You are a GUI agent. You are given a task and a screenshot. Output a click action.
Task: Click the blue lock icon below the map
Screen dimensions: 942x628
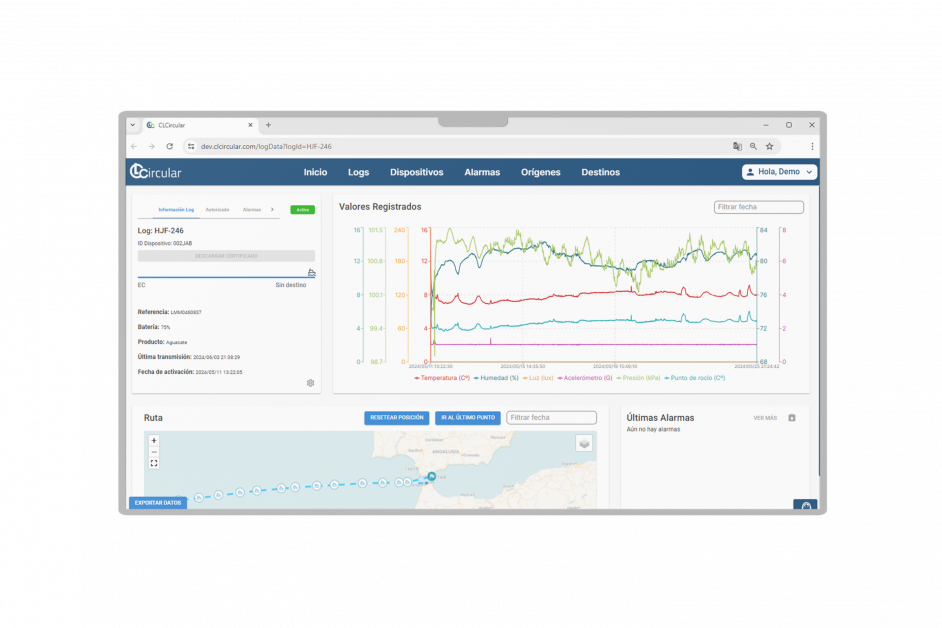pyautogui.click(x=805, y=503)
